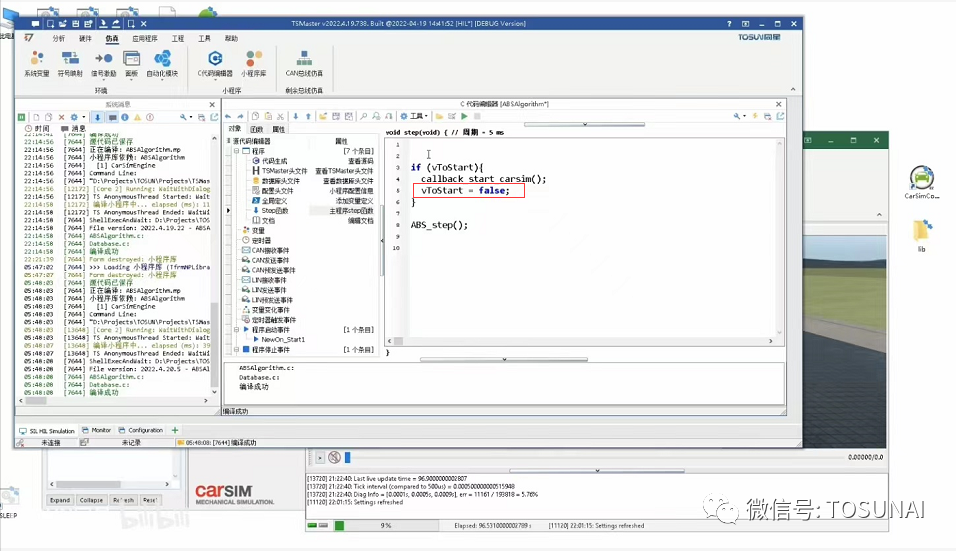Open the 符号映射 ribbon tool

70,63
